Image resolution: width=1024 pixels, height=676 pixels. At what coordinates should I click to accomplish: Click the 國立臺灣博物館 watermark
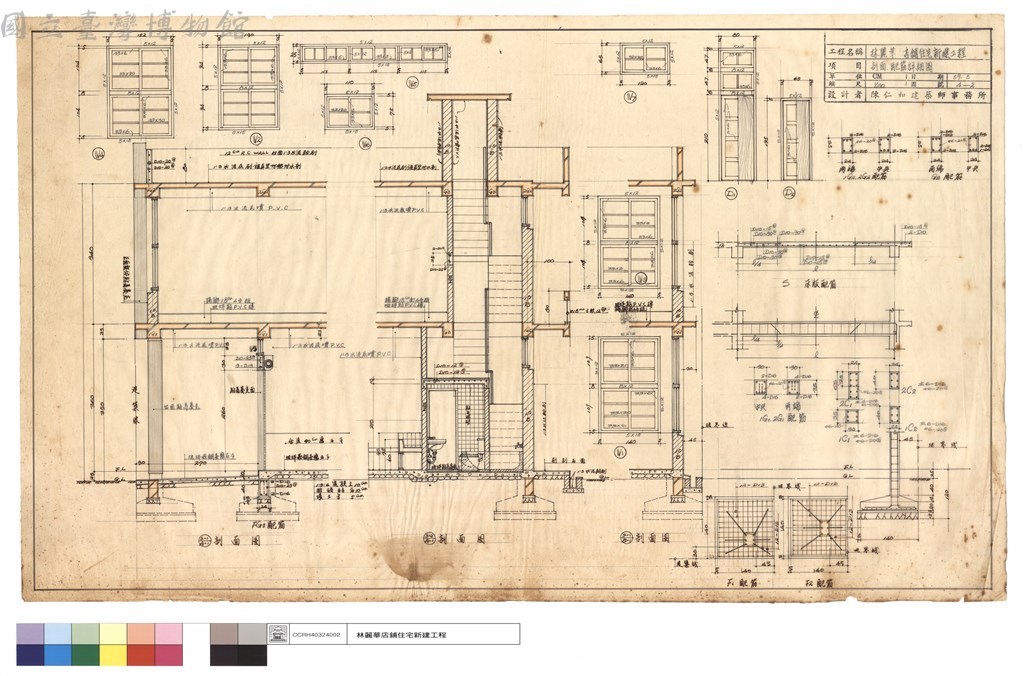coord(125,24)
